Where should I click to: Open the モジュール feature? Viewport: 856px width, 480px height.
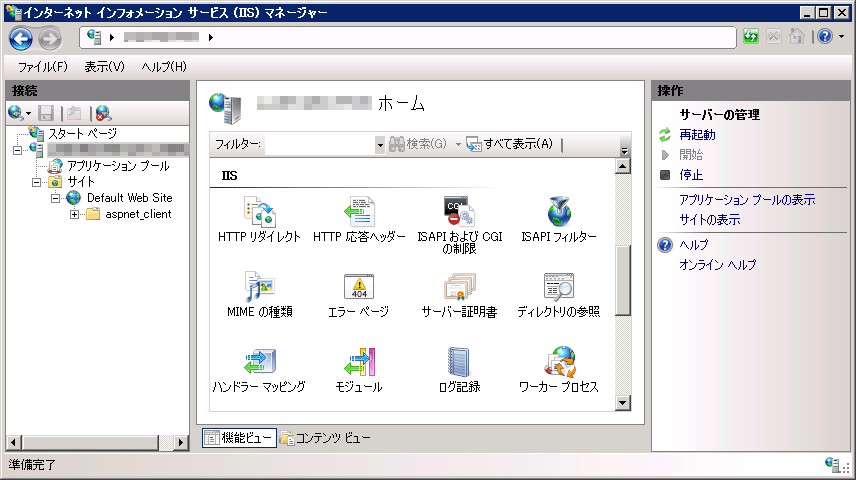point(359,370)
